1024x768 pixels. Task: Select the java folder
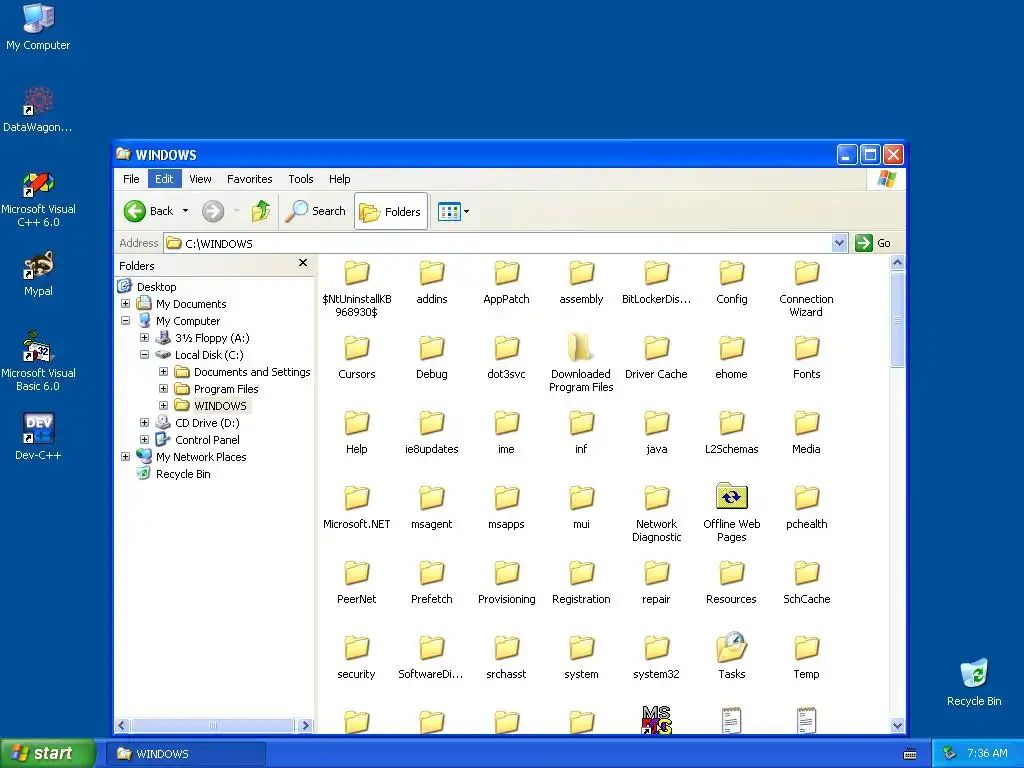click(656, 431)
